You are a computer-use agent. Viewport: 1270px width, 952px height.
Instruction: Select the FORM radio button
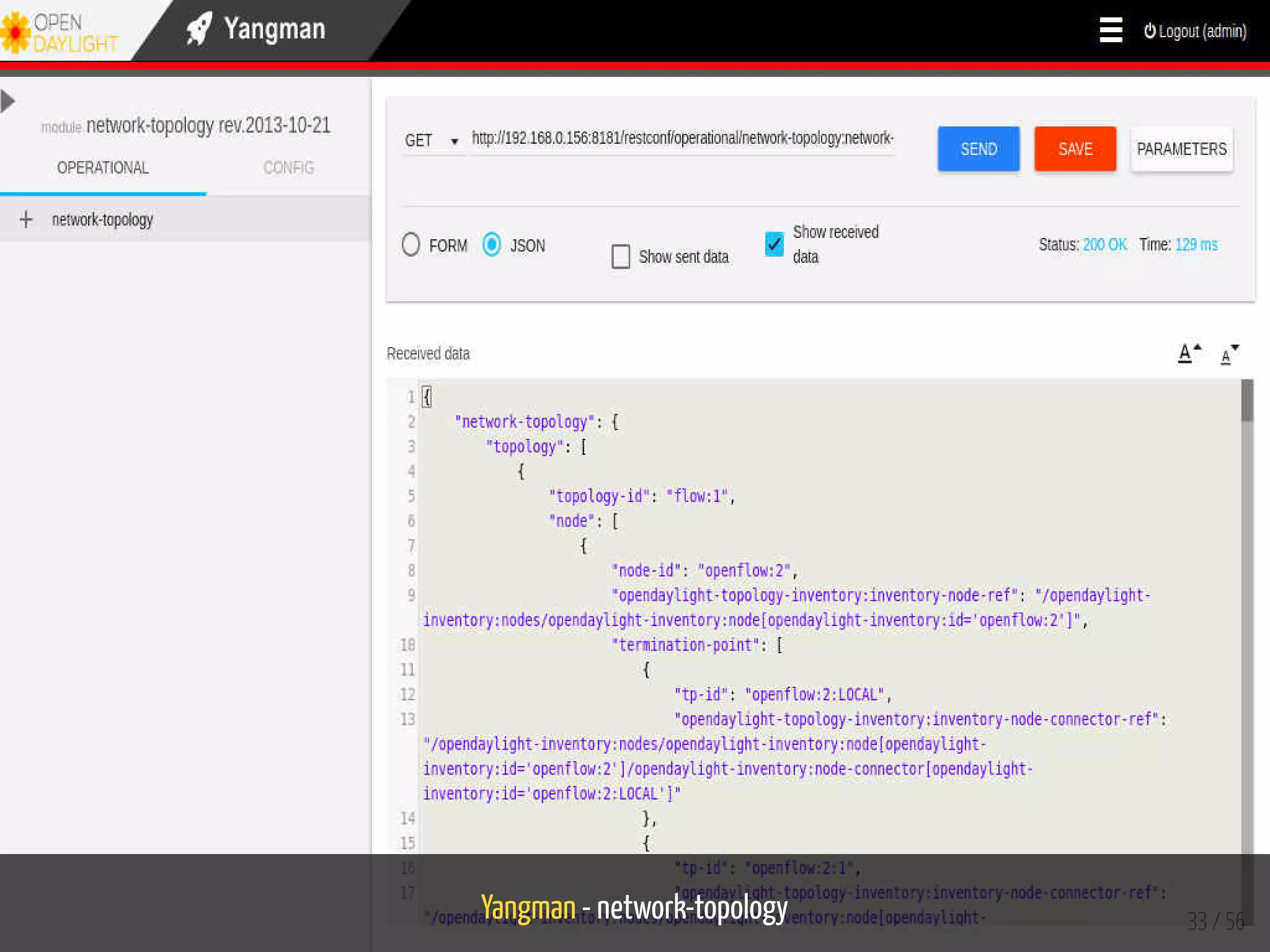click(x=411, y=245)
